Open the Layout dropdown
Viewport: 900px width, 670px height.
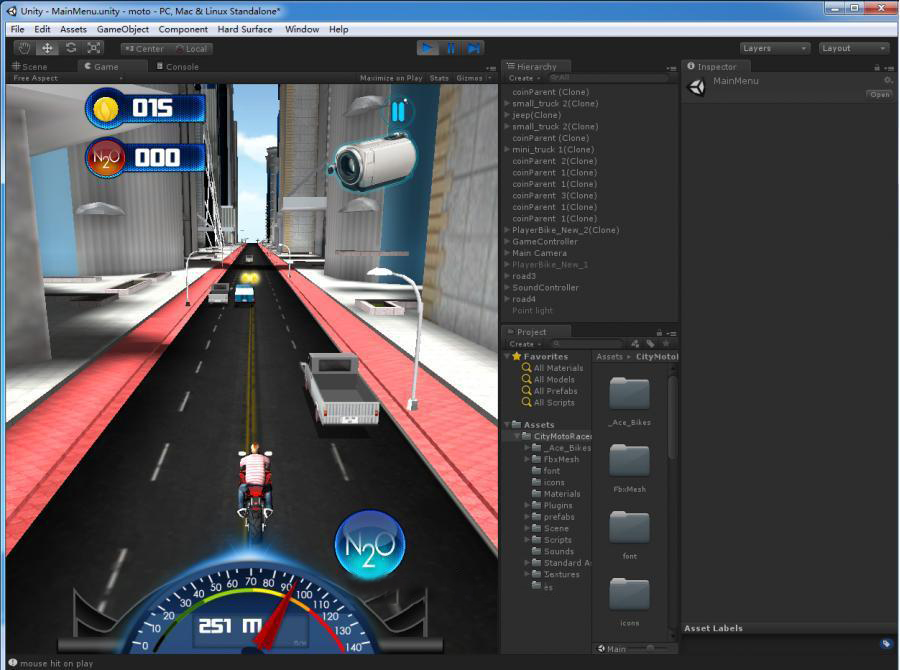(x=853, y=48)
